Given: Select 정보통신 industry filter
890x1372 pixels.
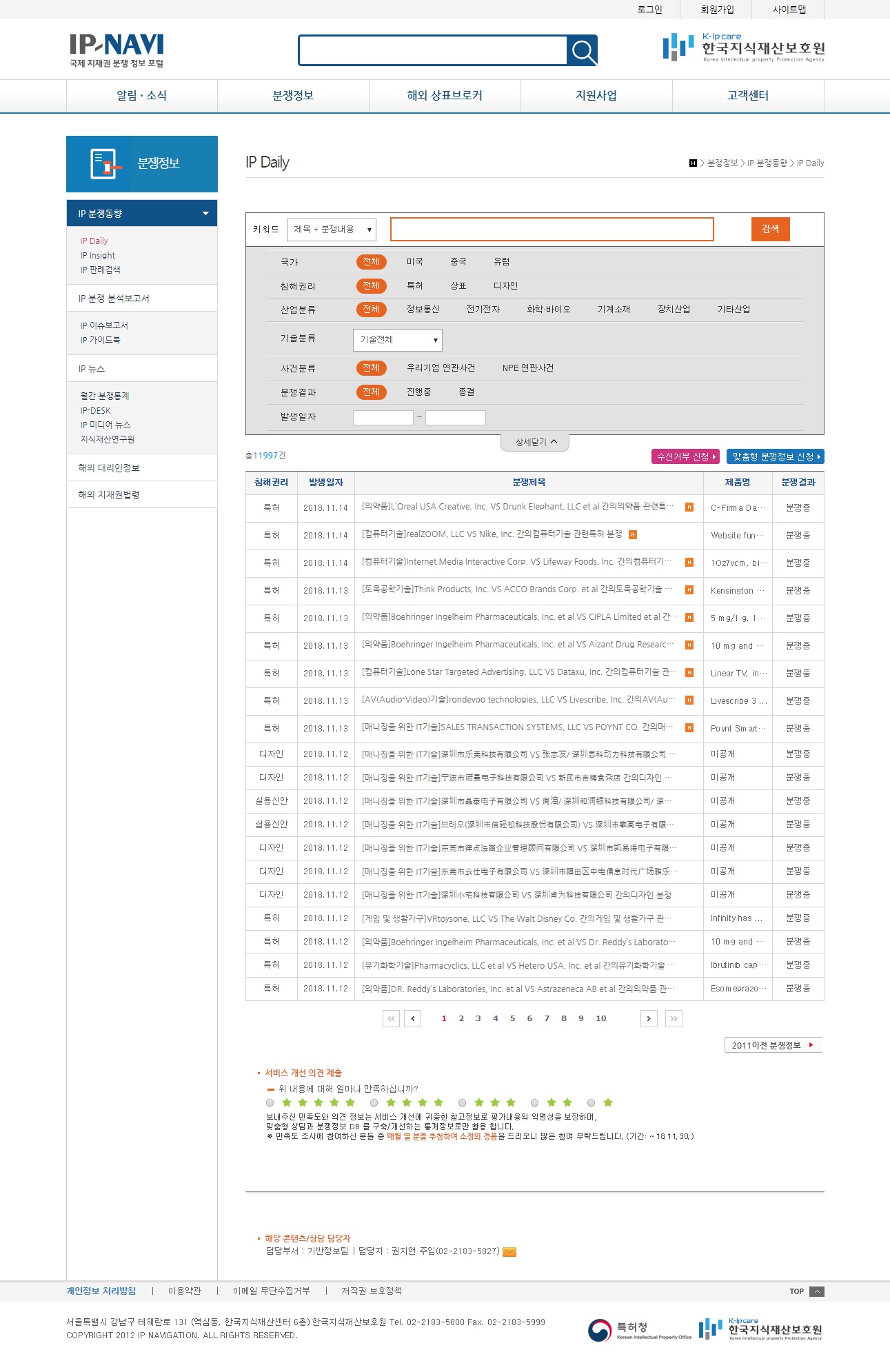Looking at the screenshot, I should click(423, 310).
